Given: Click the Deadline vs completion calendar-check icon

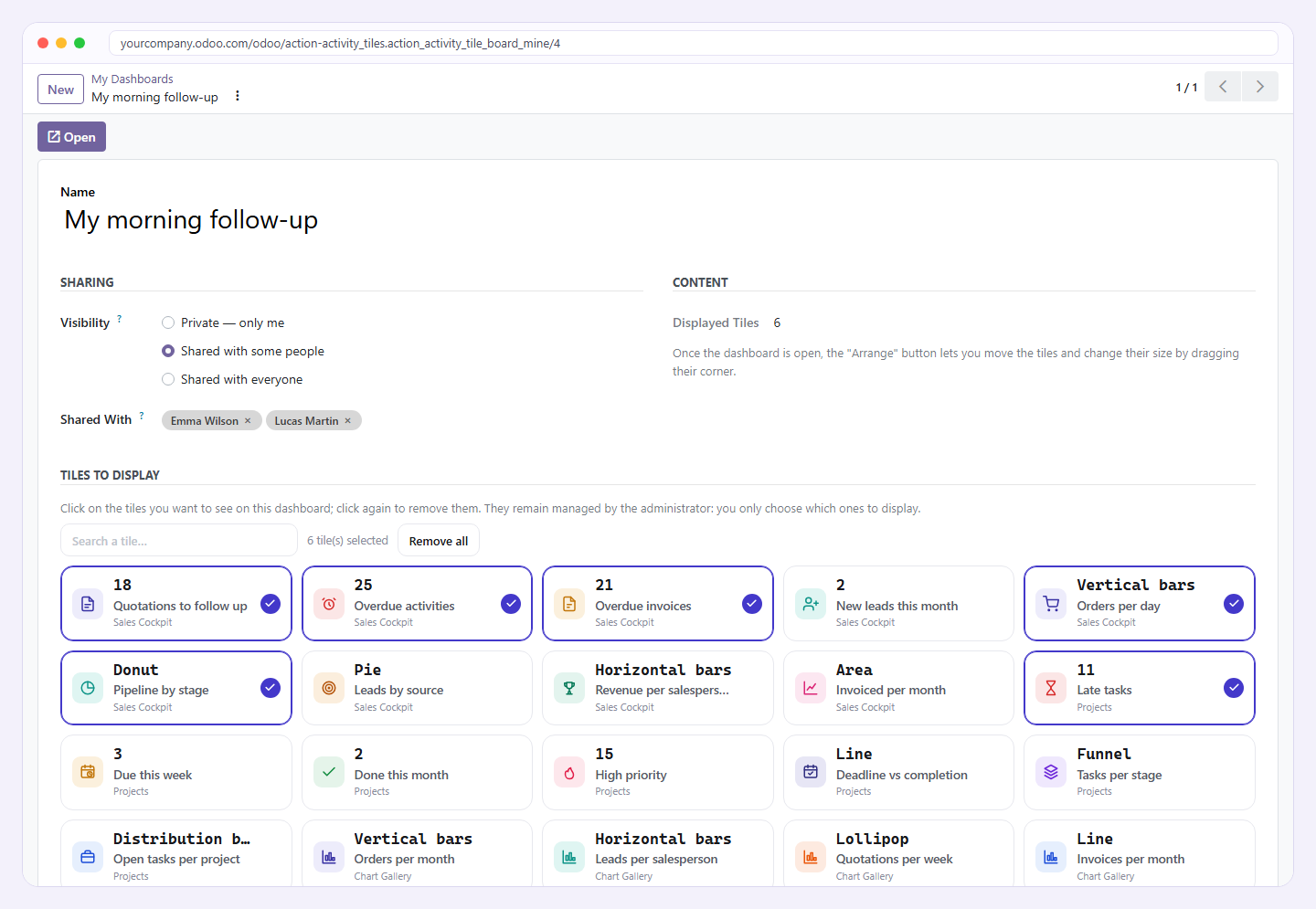Looking at the screenshot, I should (811, 772).
